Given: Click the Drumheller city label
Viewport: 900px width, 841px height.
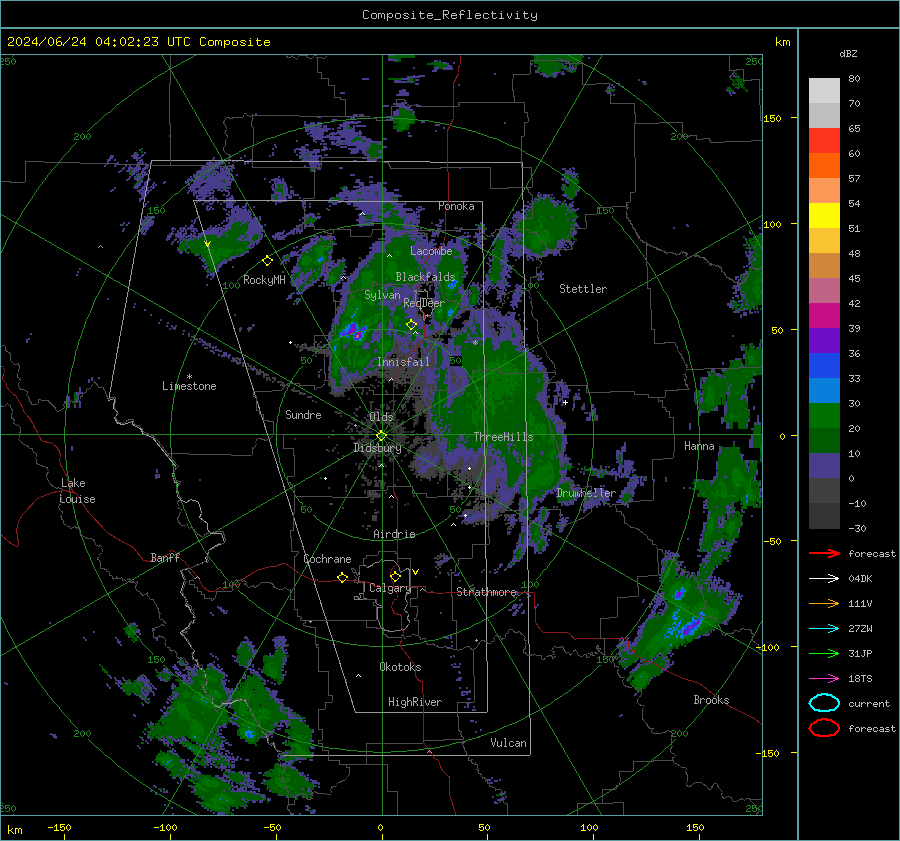Looking at the screenshot, I should 586,493.
